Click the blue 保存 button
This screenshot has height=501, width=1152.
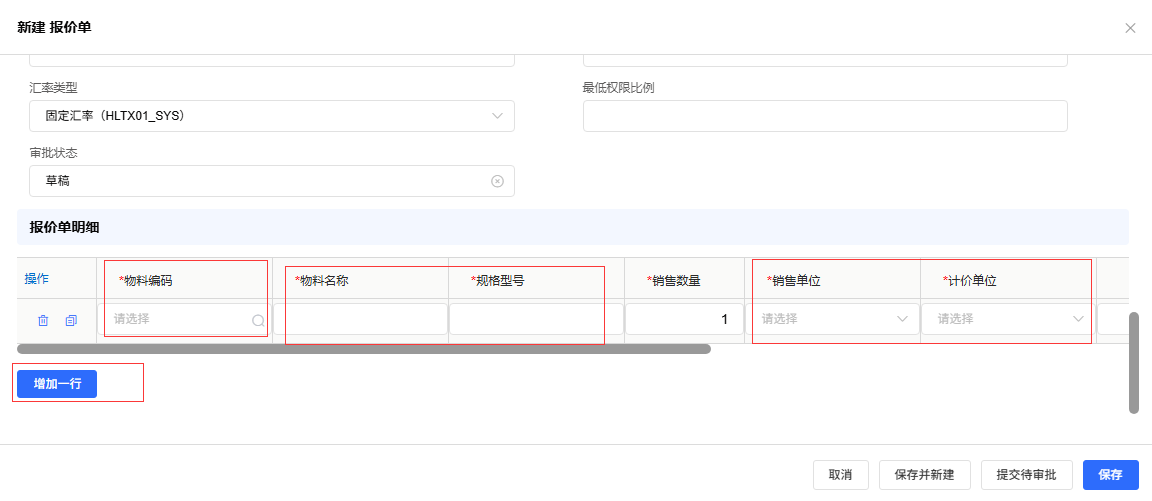coord(1110,475)
